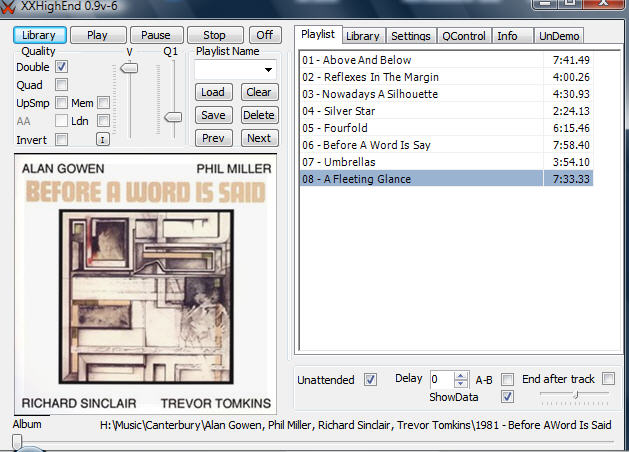Save the playlist with the Save button
The width and height of the screenshot is (629, 452).
point(213,116)
